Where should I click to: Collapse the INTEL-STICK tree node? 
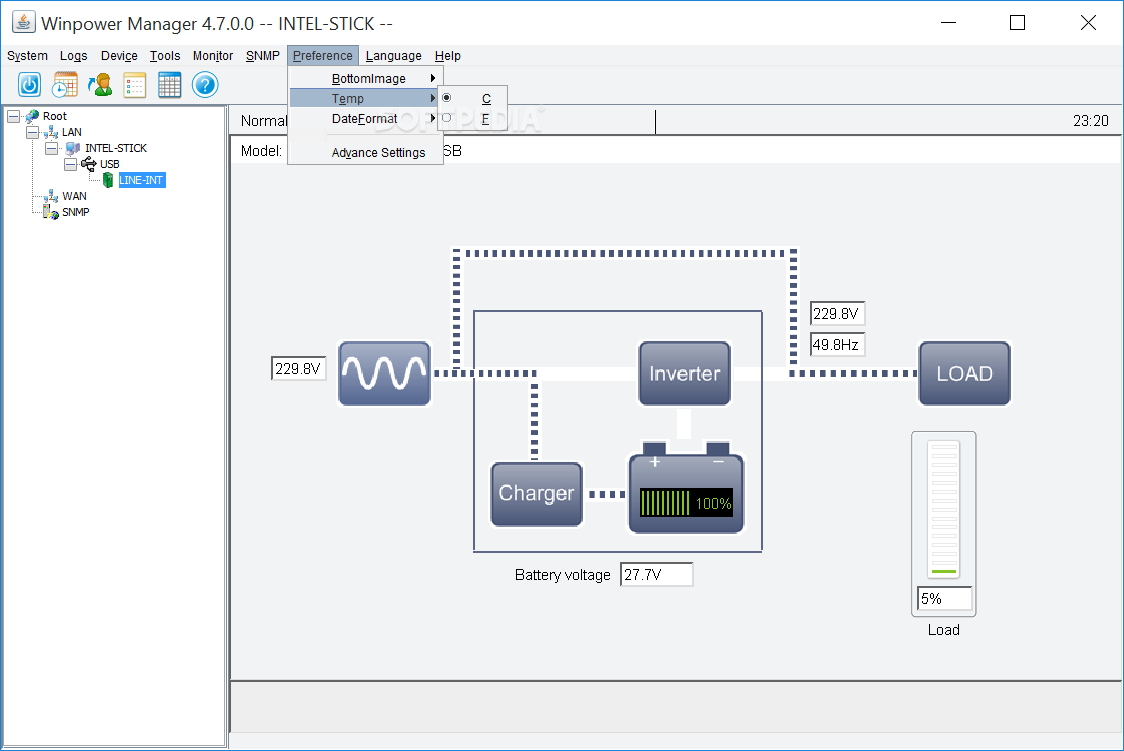pyautogui.click(x=52, y=148)
